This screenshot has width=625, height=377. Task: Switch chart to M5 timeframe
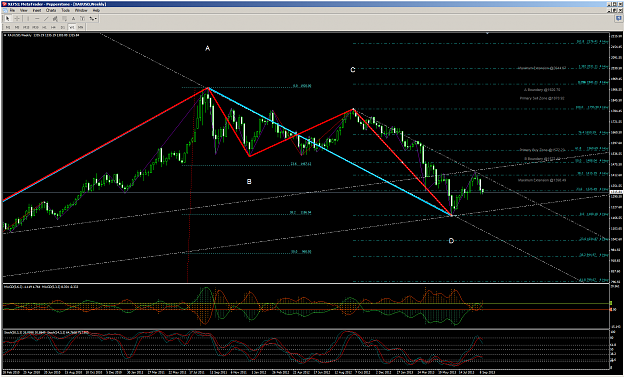tap(17, 27)
